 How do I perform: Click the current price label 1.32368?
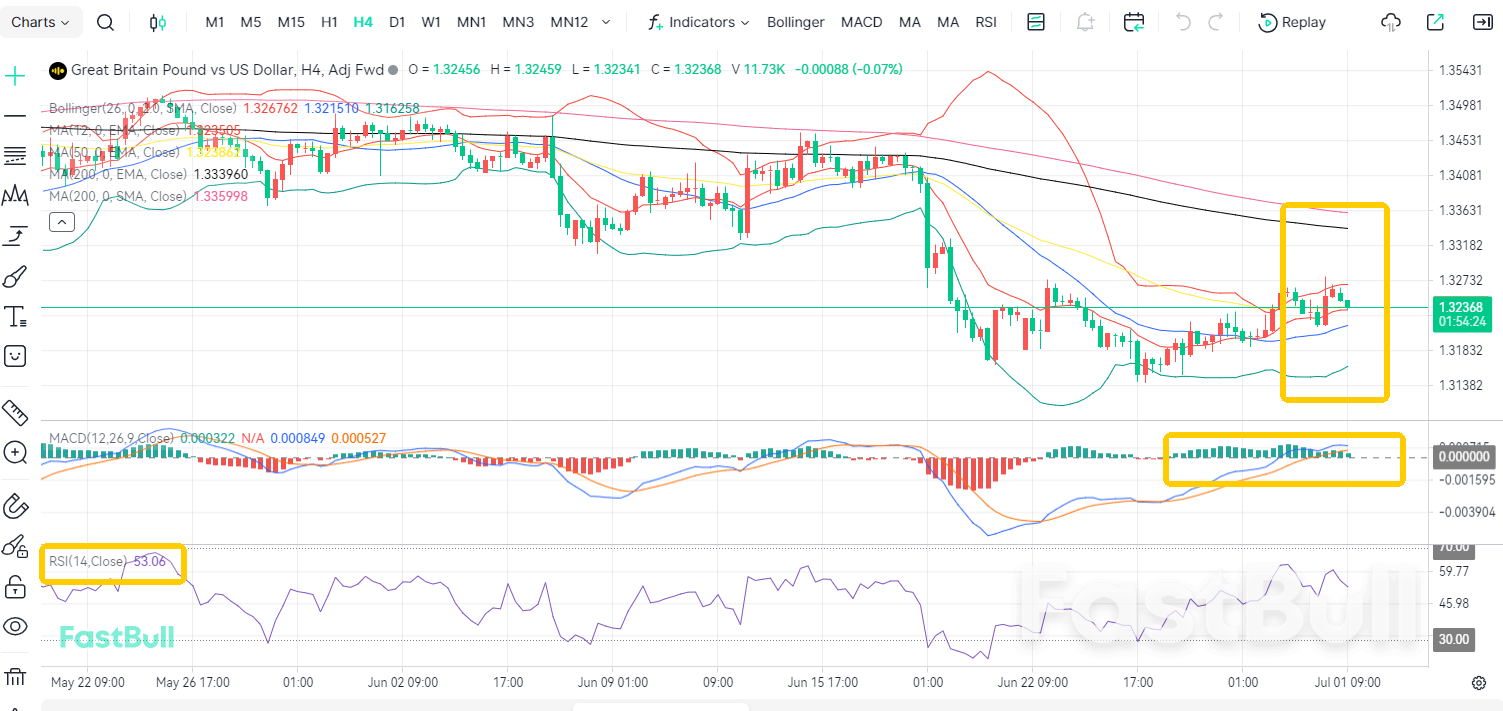point(1462,307)
